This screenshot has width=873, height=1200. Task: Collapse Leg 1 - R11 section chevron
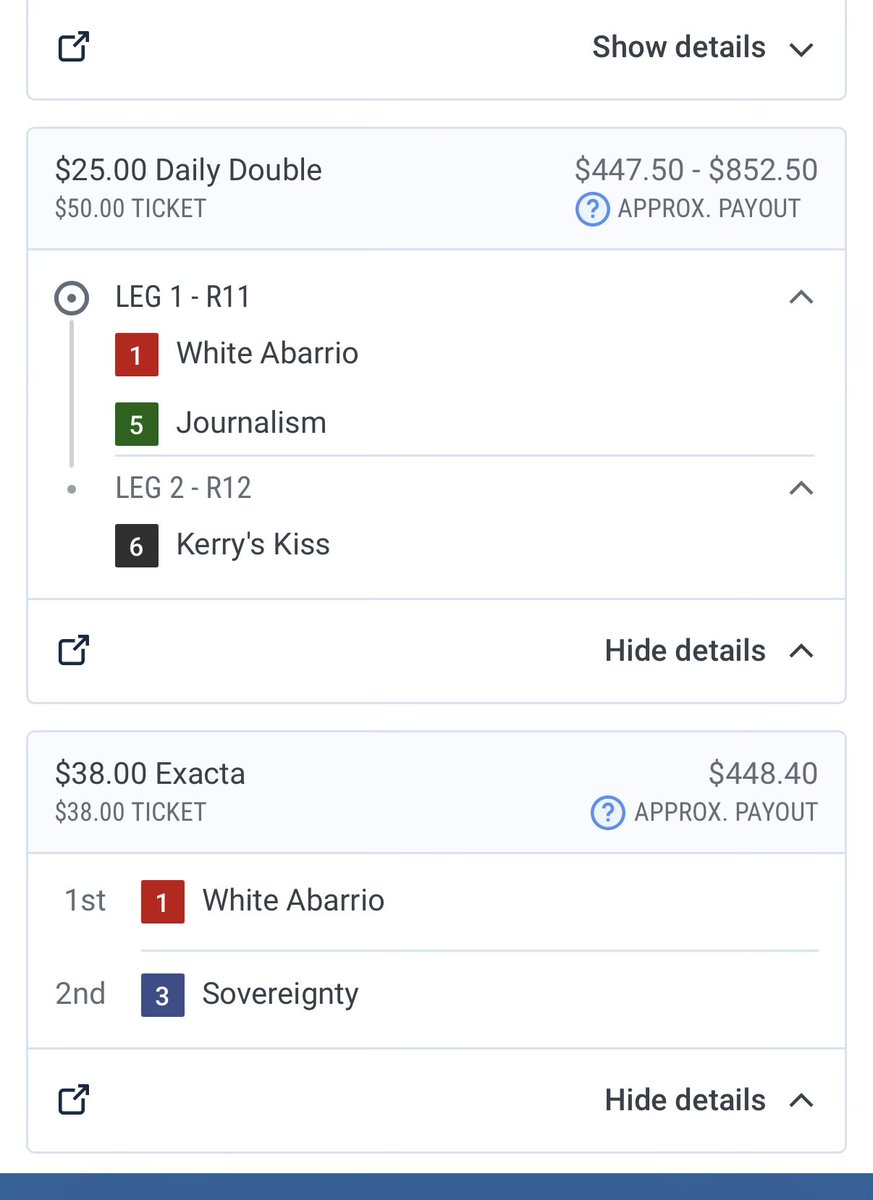pyautogui.click(x=801, y=297)
